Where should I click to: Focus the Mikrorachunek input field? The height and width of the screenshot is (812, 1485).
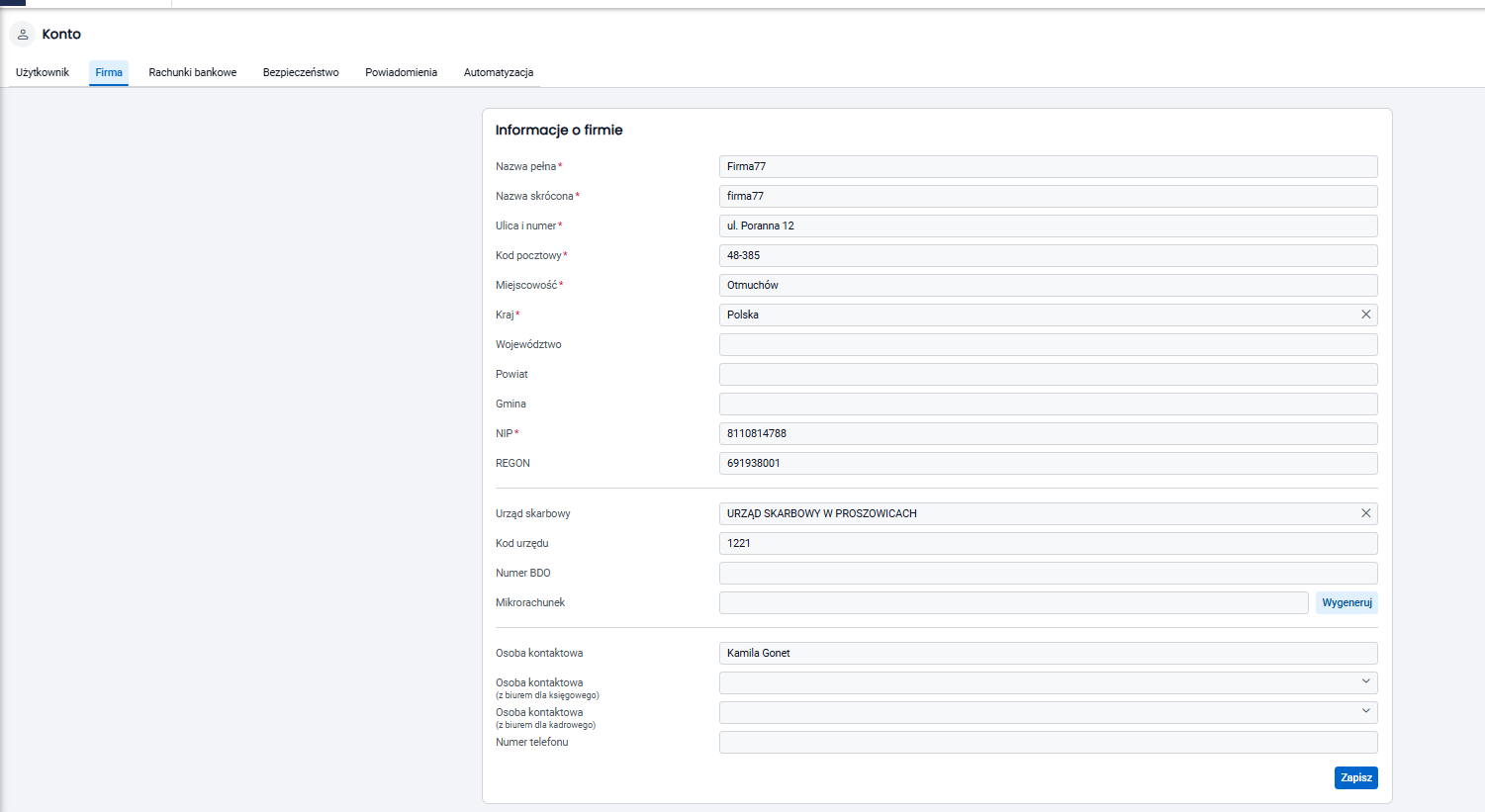(1014, 602)
